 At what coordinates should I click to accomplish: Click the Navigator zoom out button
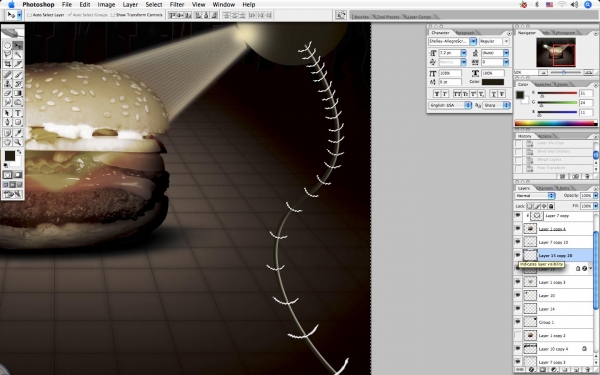tap(543, 72)
